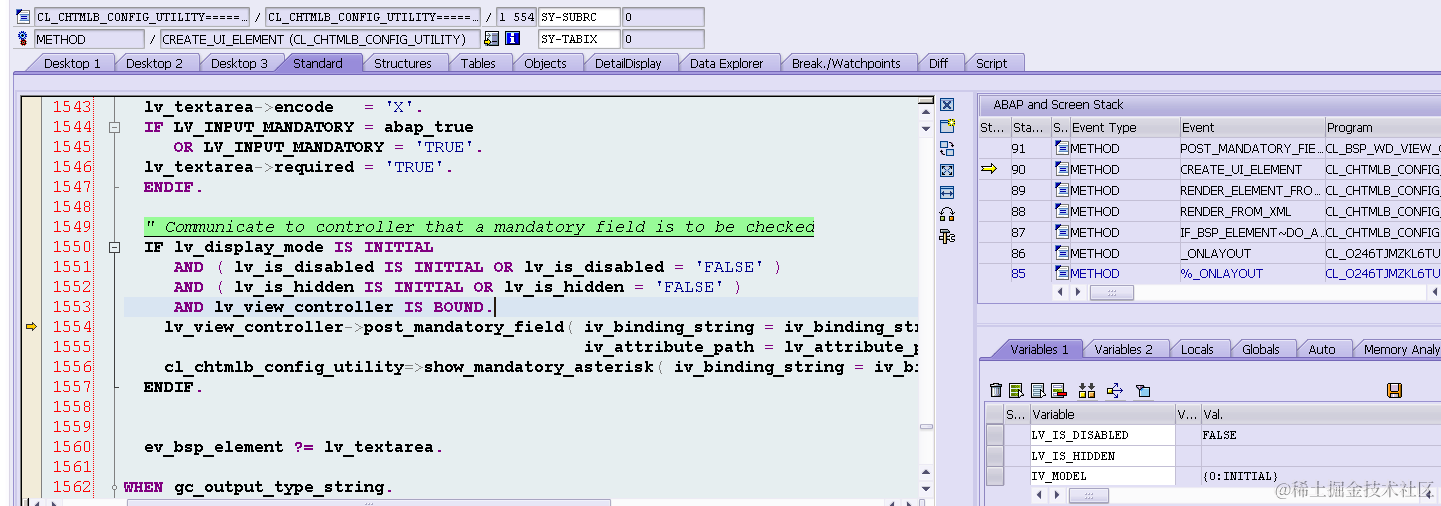
Task: Click the method icon in stack row 91
Action: pyautogui.click(x=1061, y=149)
